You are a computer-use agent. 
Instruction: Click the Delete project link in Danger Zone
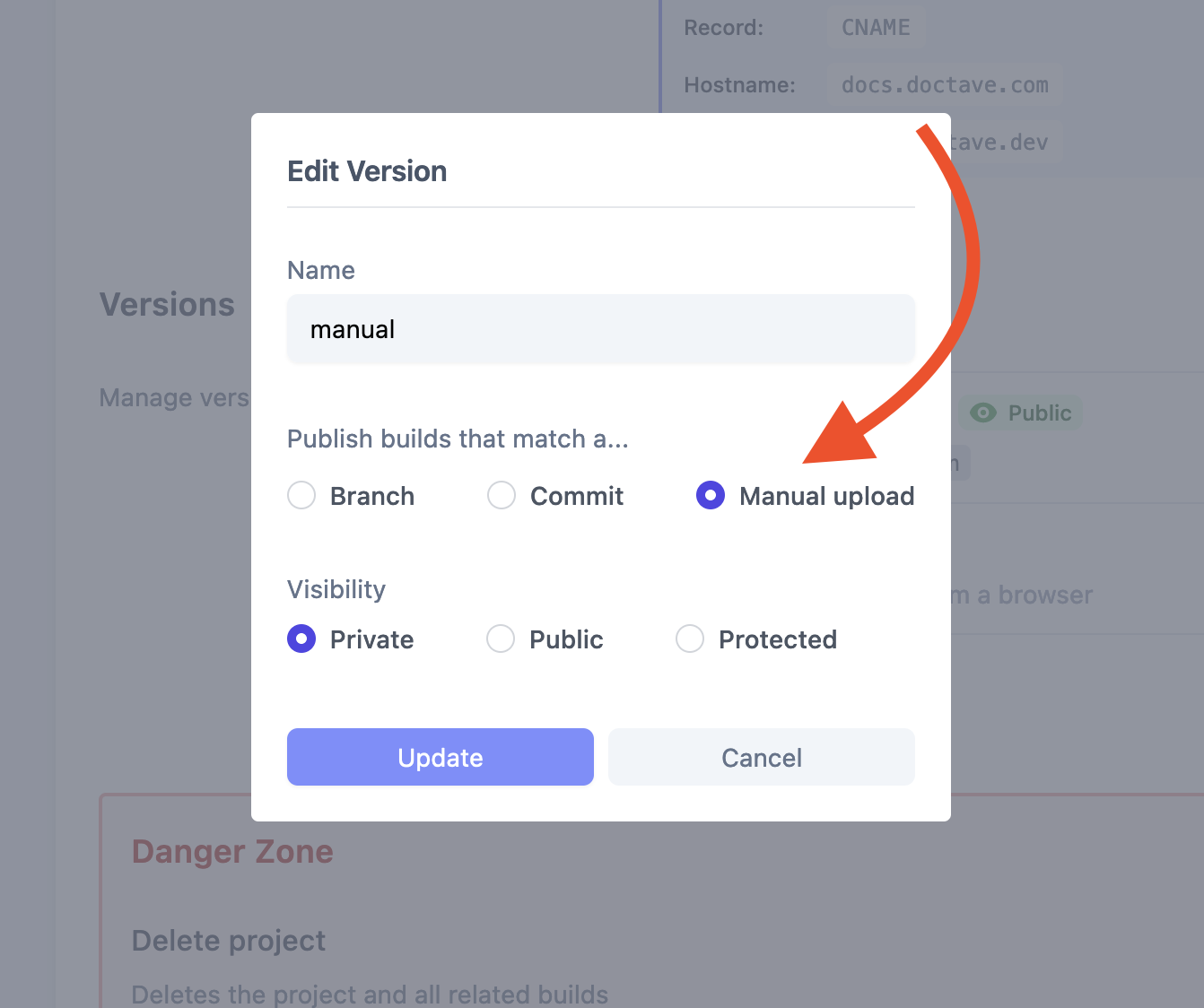[x=229, y=940]
